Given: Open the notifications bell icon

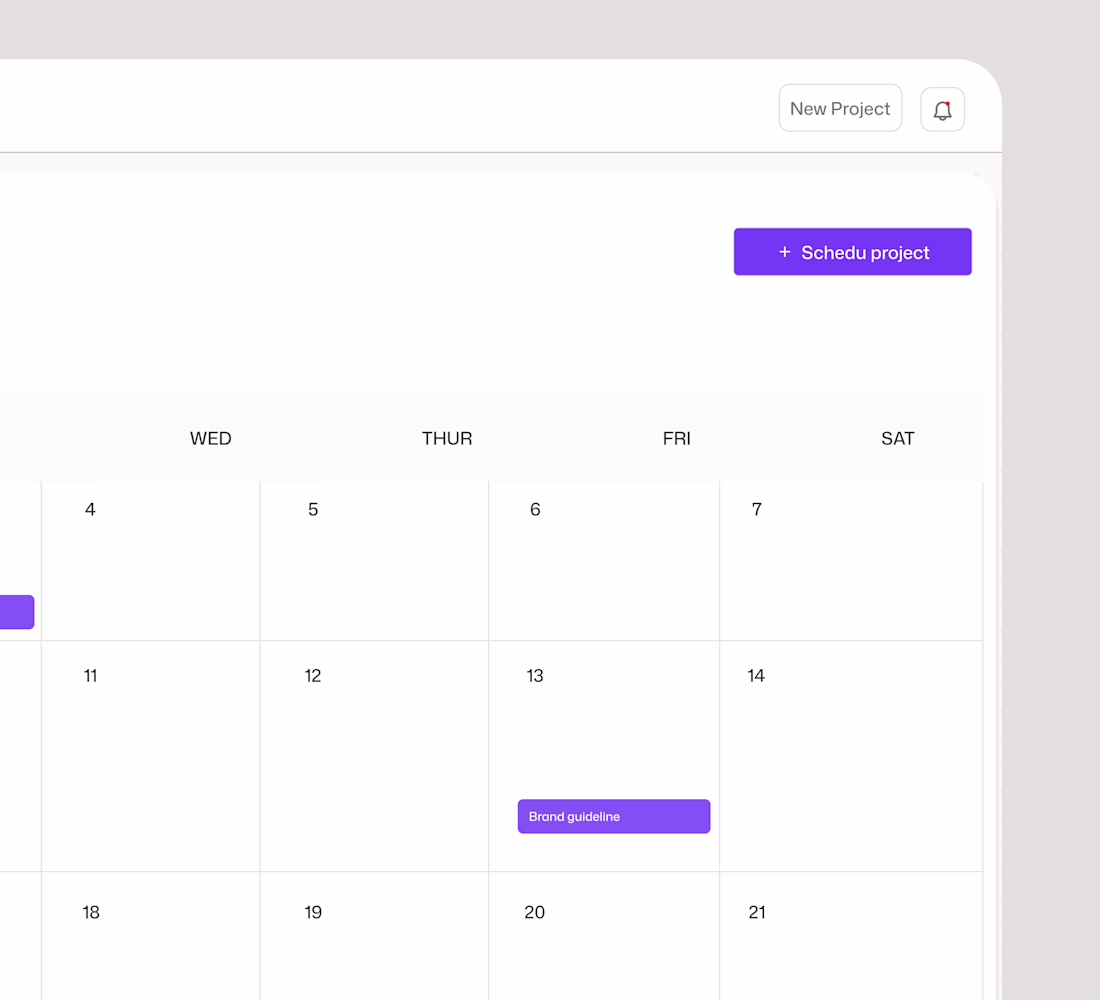Looking at the screenshot, I should click(x=942, y=109).
